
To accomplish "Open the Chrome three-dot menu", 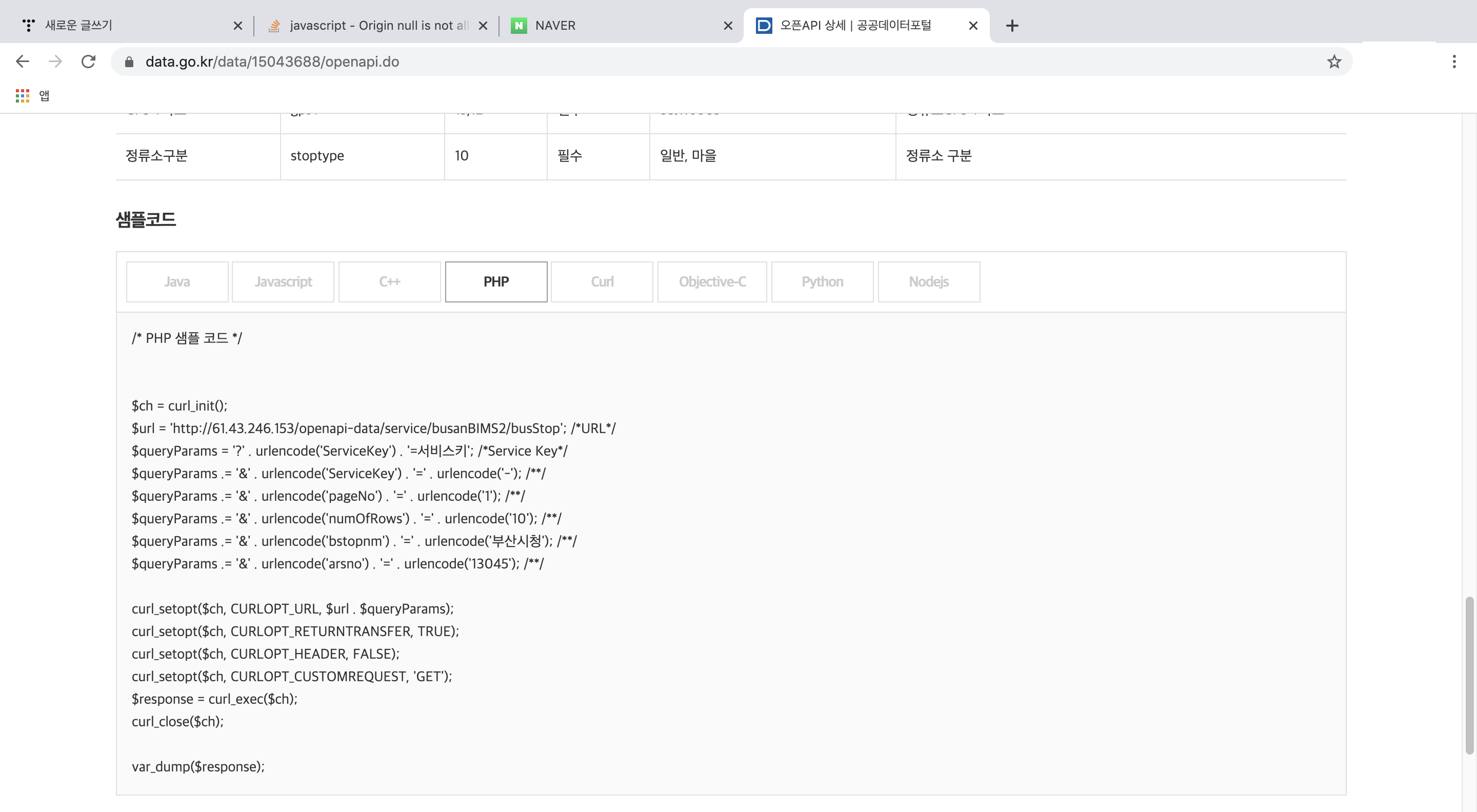I will point(1454,62).
